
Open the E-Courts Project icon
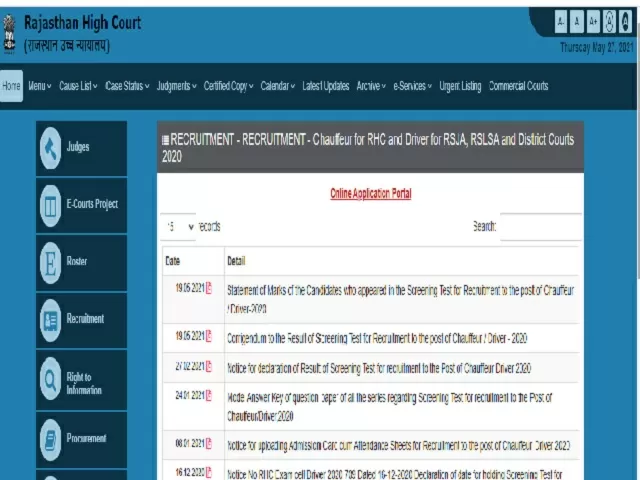point(51,205)
